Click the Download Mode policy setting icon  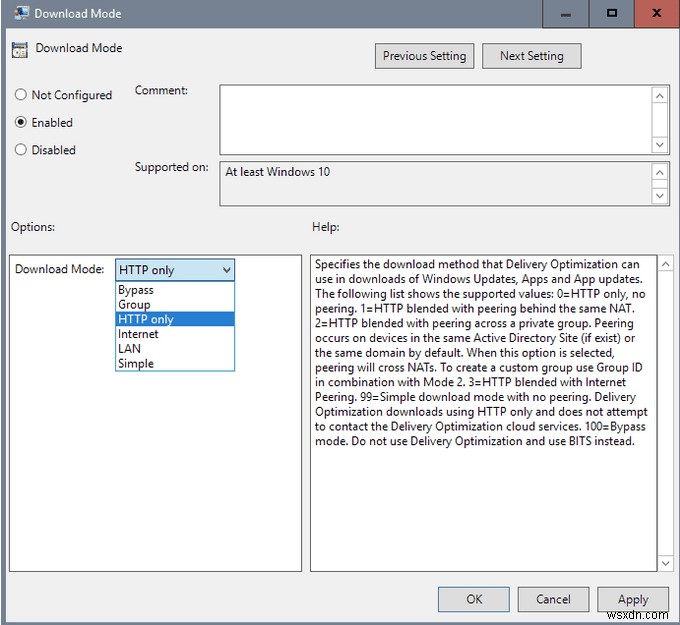click(x=20, y=50)
